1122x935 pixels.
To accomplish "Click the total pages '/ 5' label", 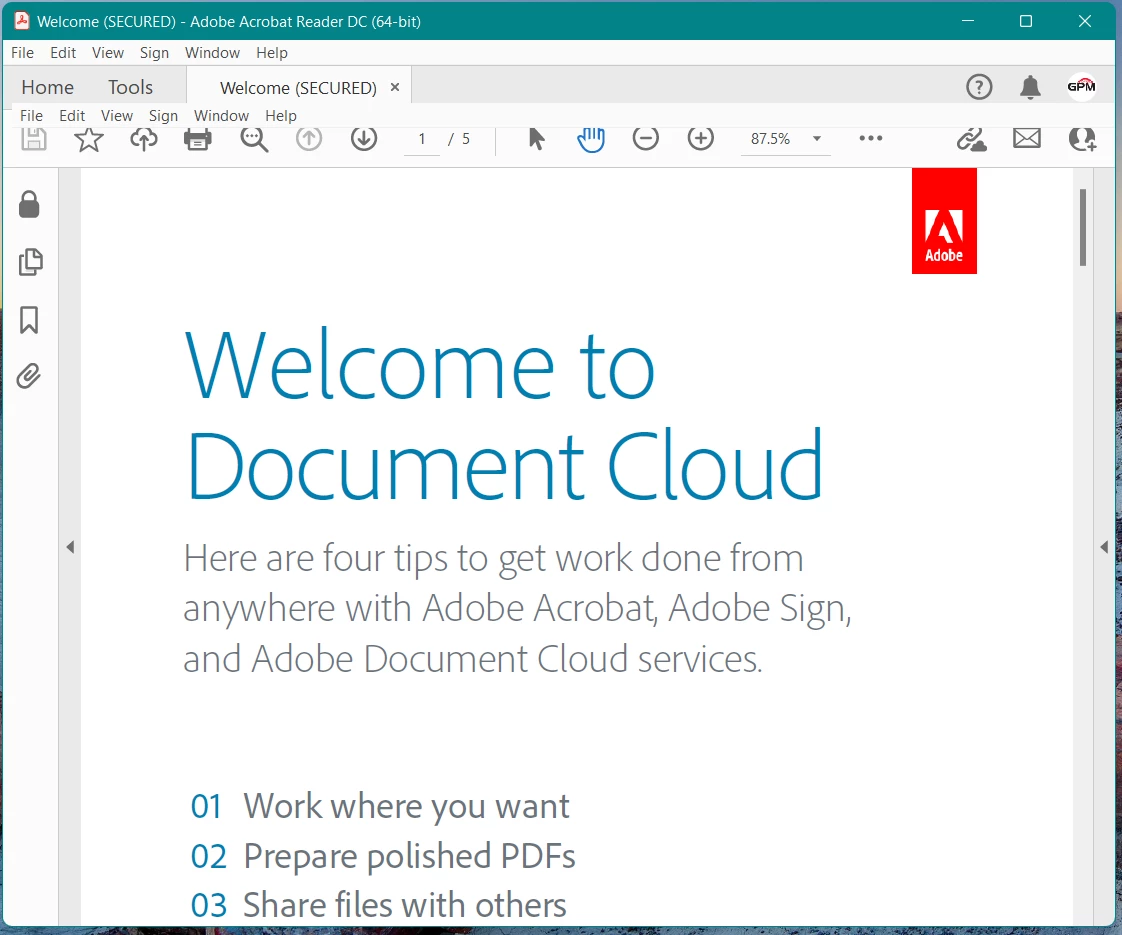I will 459,139.
